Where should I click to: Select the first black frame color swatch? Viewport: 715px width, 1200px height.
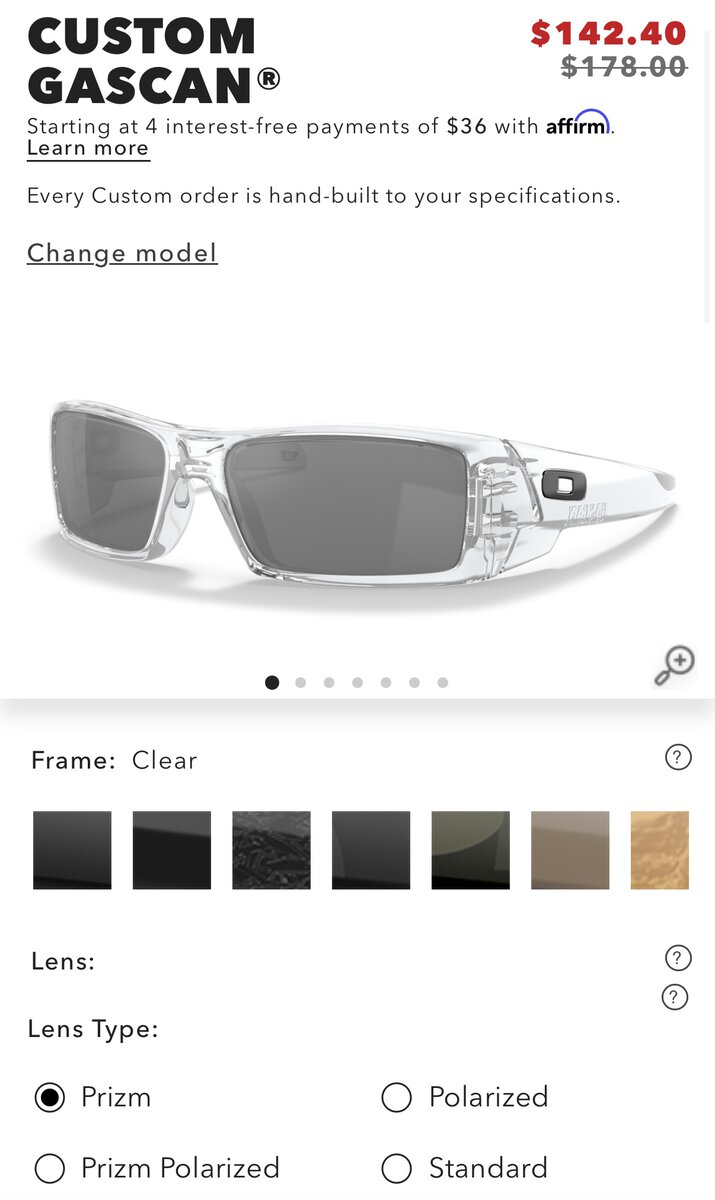click(72, 850)
